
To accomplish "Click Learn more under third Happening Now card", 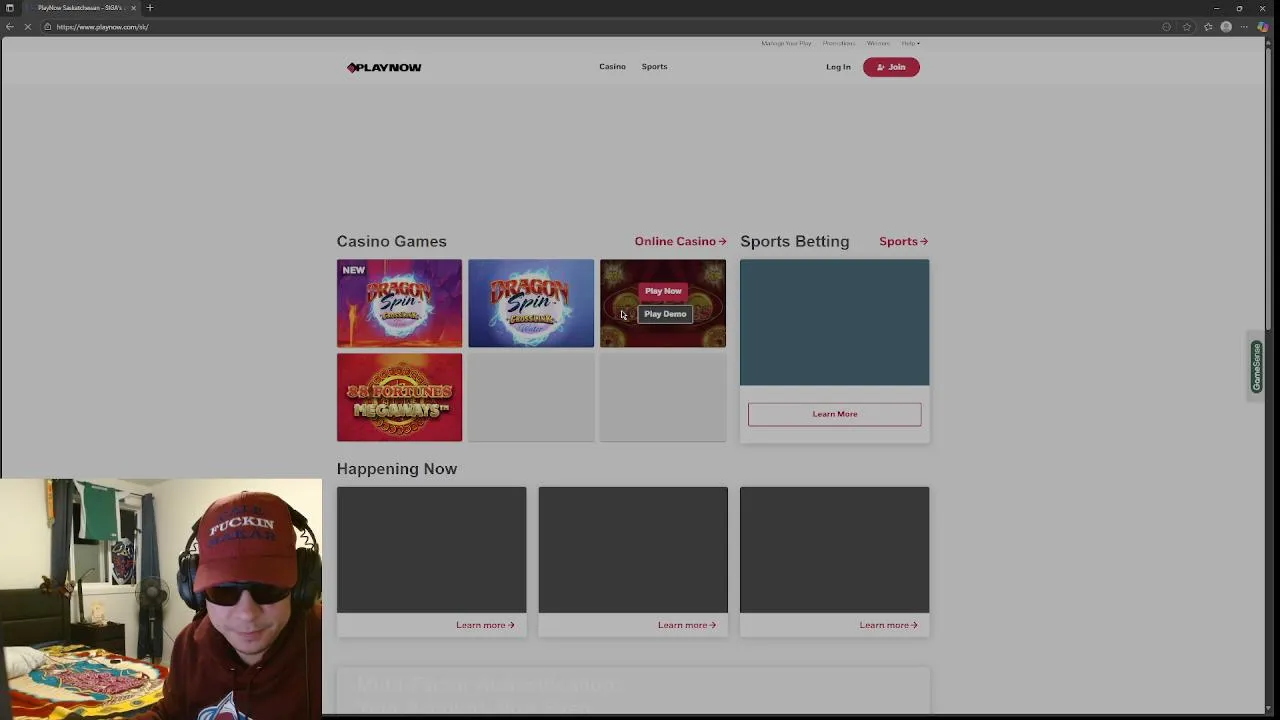I will coord(888,625).
